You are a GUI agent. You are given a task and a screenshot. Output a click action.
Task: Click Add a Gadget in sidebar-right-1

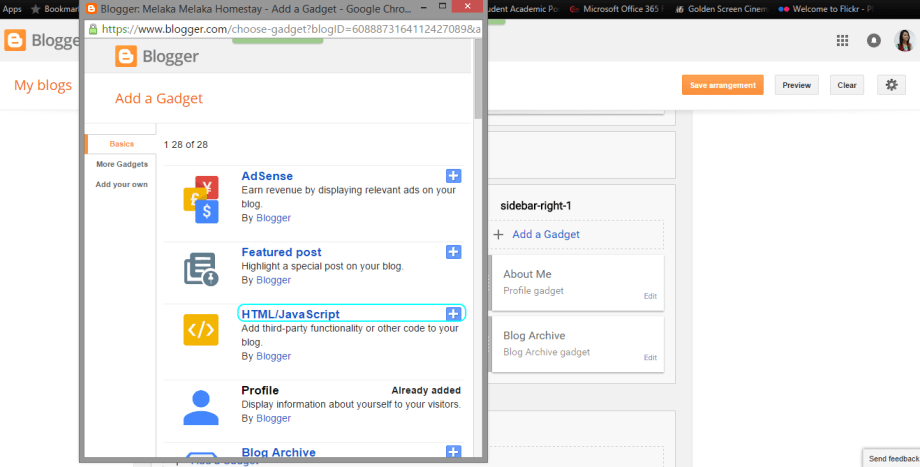pos(546,235)
